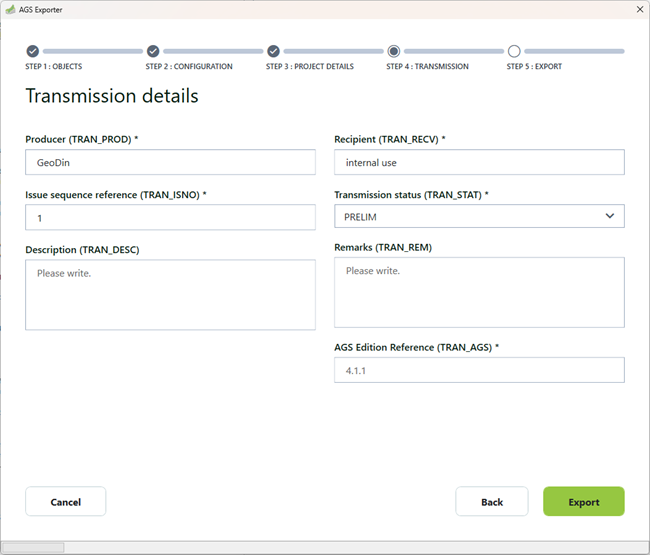Click the horizontal scrollbar at window bottom

pos(33,548)
